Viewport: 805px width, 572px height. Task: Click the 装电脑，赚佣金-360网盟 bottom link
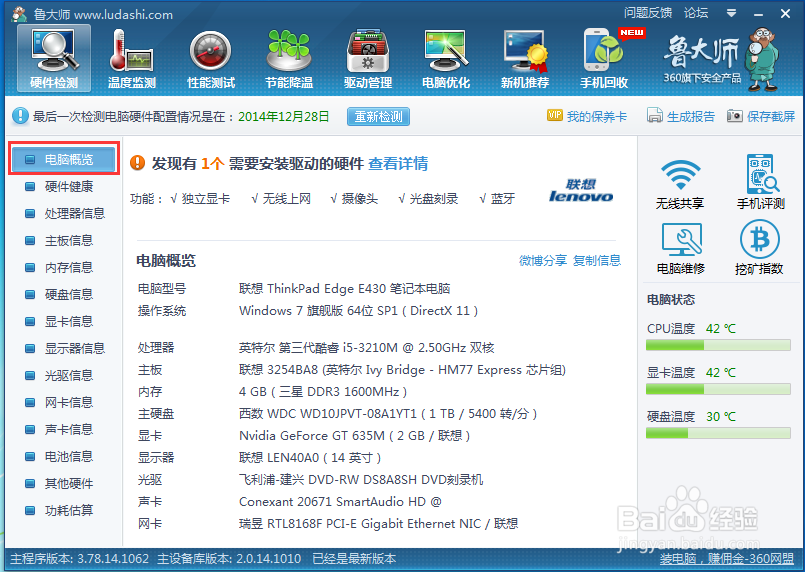pos(726,559)
